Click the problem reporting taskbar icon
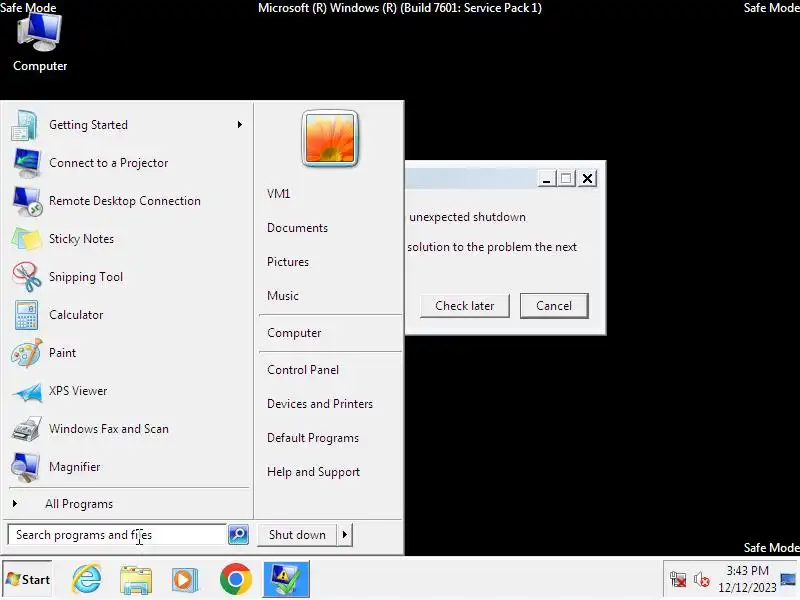Viewport: 800px width, 600px height. click(286, 579)
